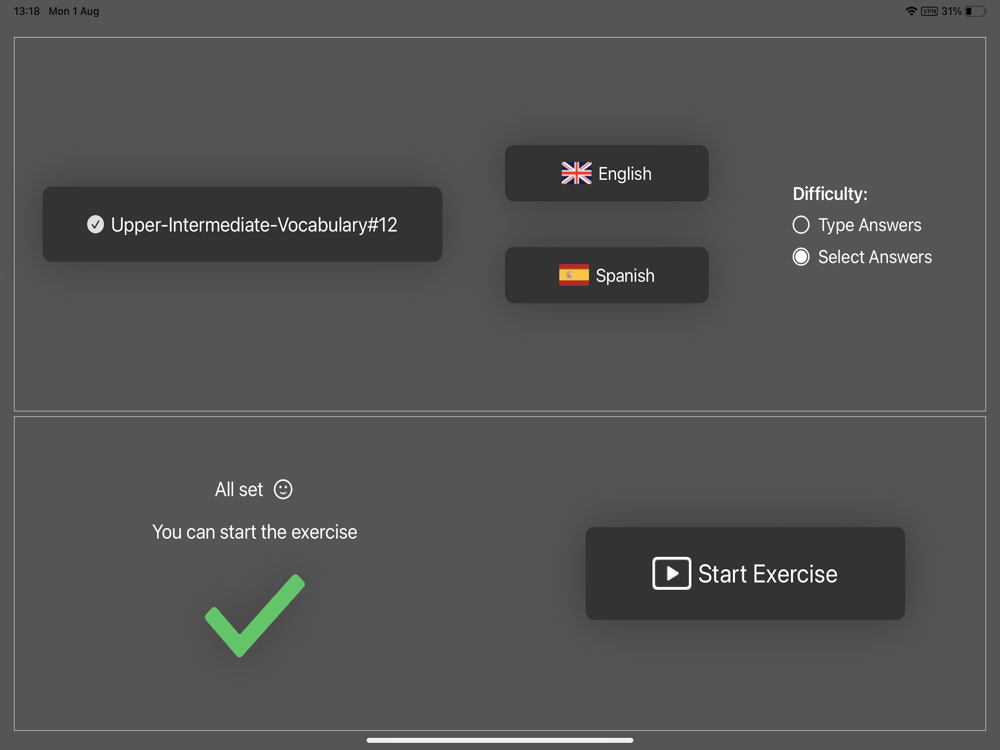
Task: Tap the smiley face icon after All set
Action: click(283, 489)
